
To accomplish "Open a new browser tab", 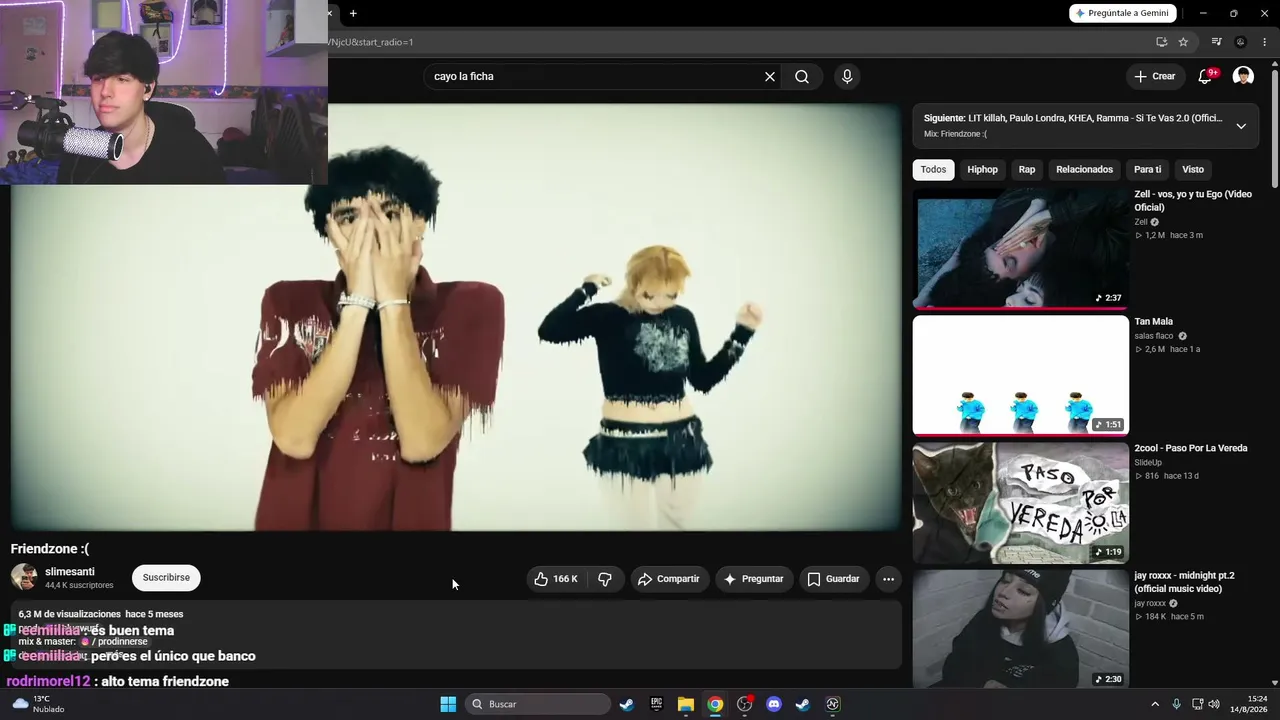I will pos(353,13).
